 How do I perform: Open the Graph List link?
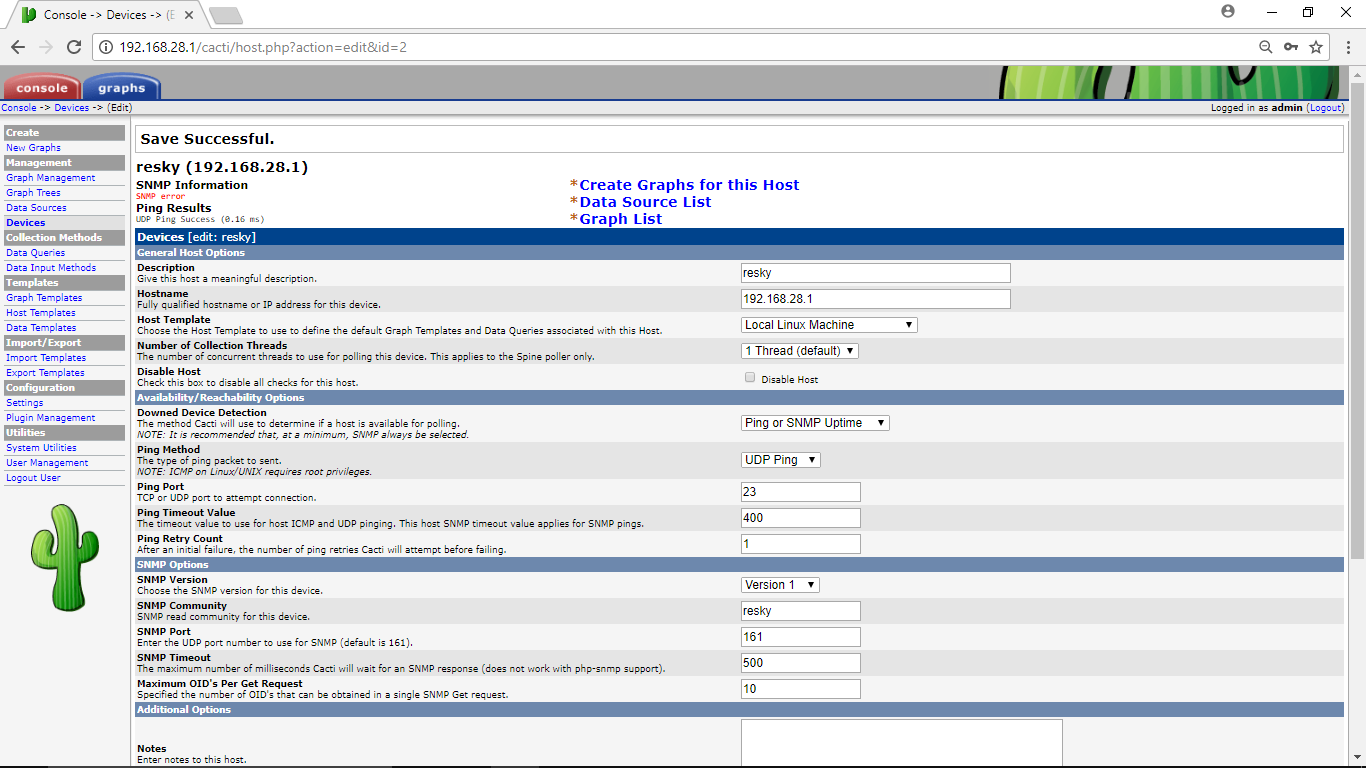(x=620, y=219)
